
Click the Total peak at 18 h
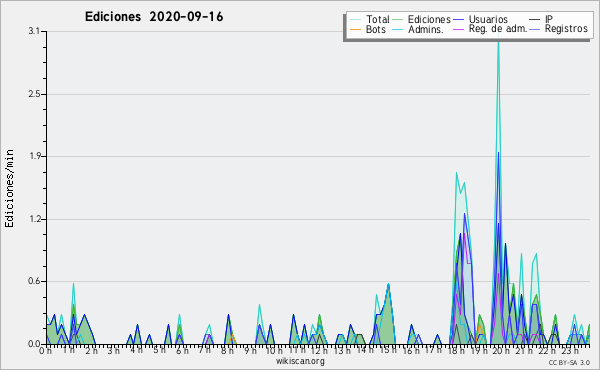[x=457, y=173]
